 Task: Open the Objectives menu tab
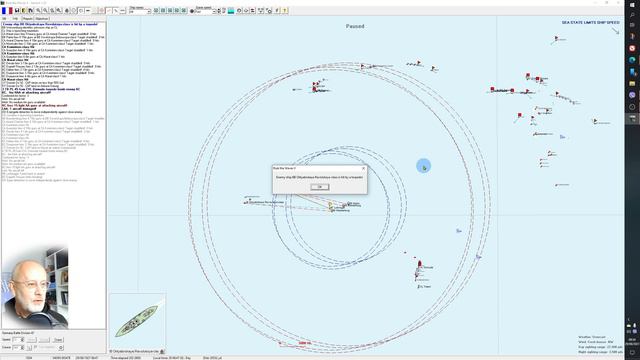tap(41, 19)
